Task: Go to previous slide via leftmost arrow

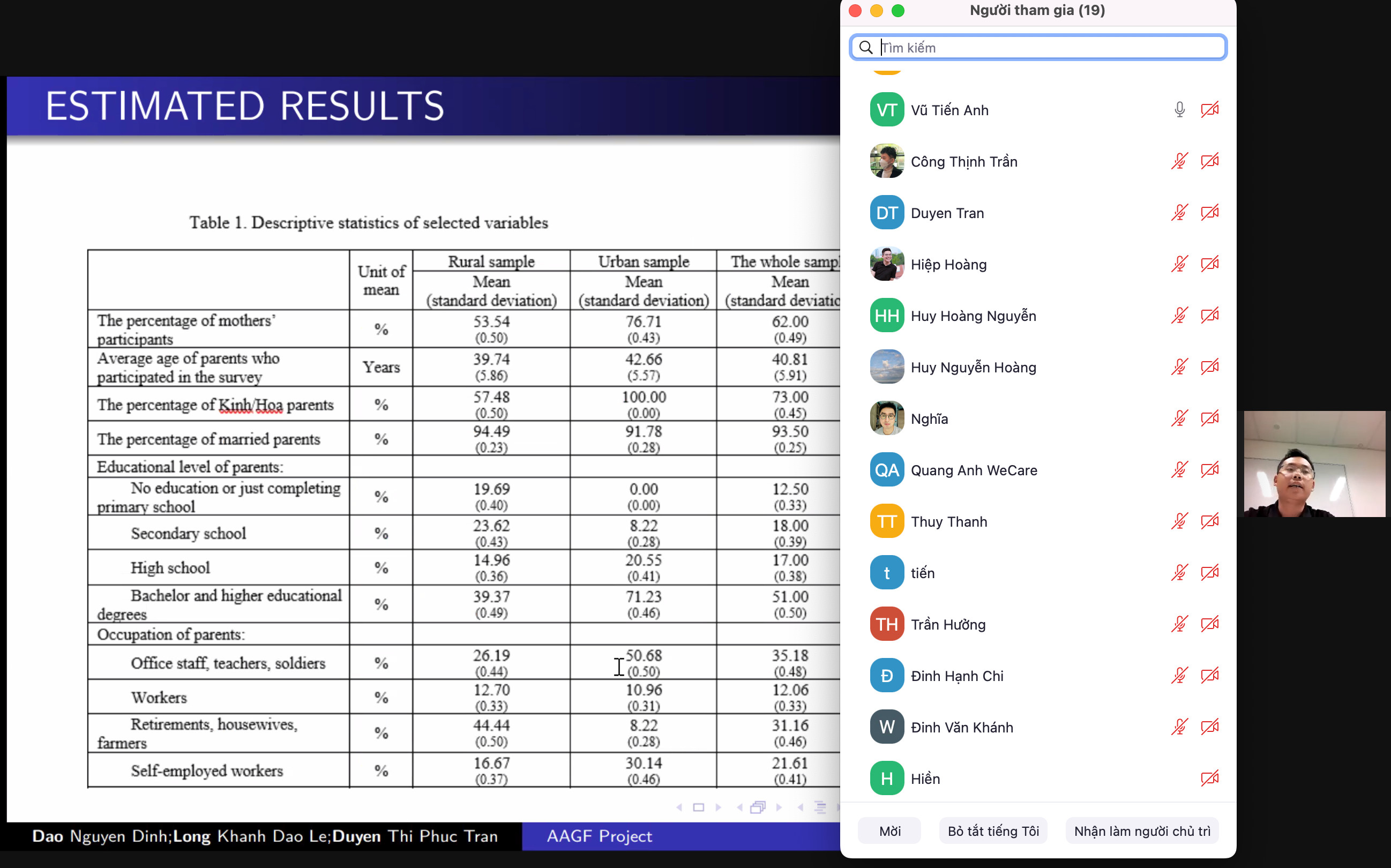Action: click(679, 808)
